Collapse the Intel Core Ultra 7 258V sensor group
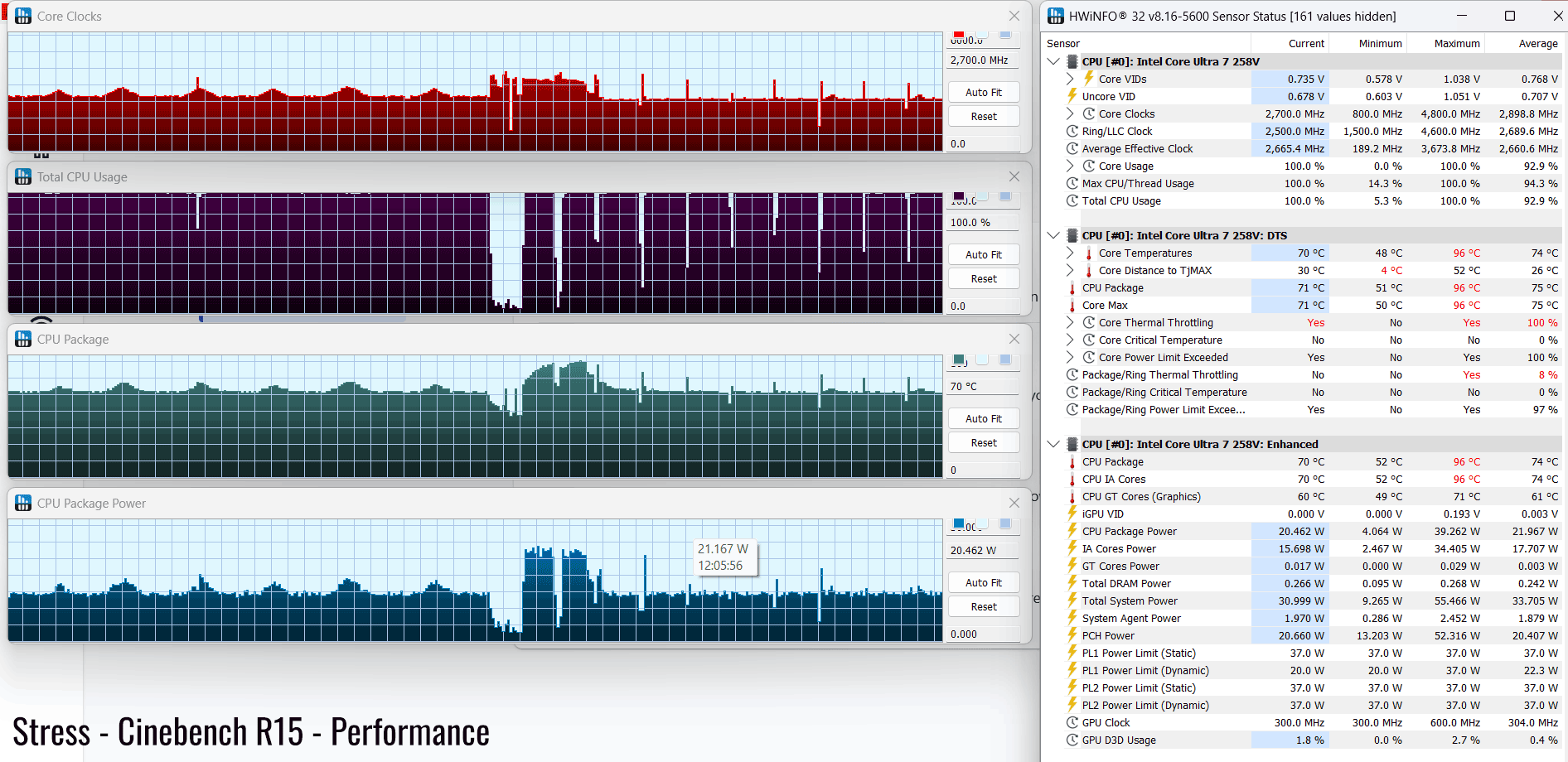Image resolution: width=1568 pixels, height=762 pixels. click(1053, 61)
